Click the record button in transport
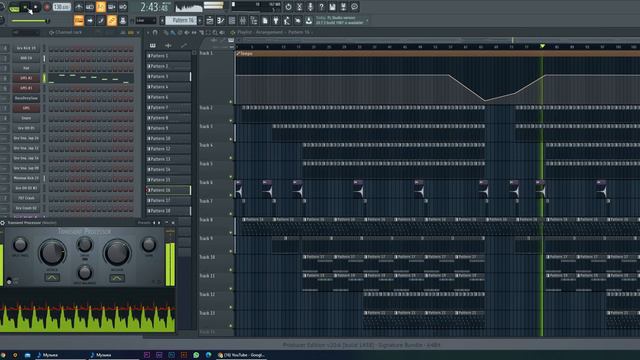This screenshot has width=640, height=360. pyautogui.click(x=47, y=7)
